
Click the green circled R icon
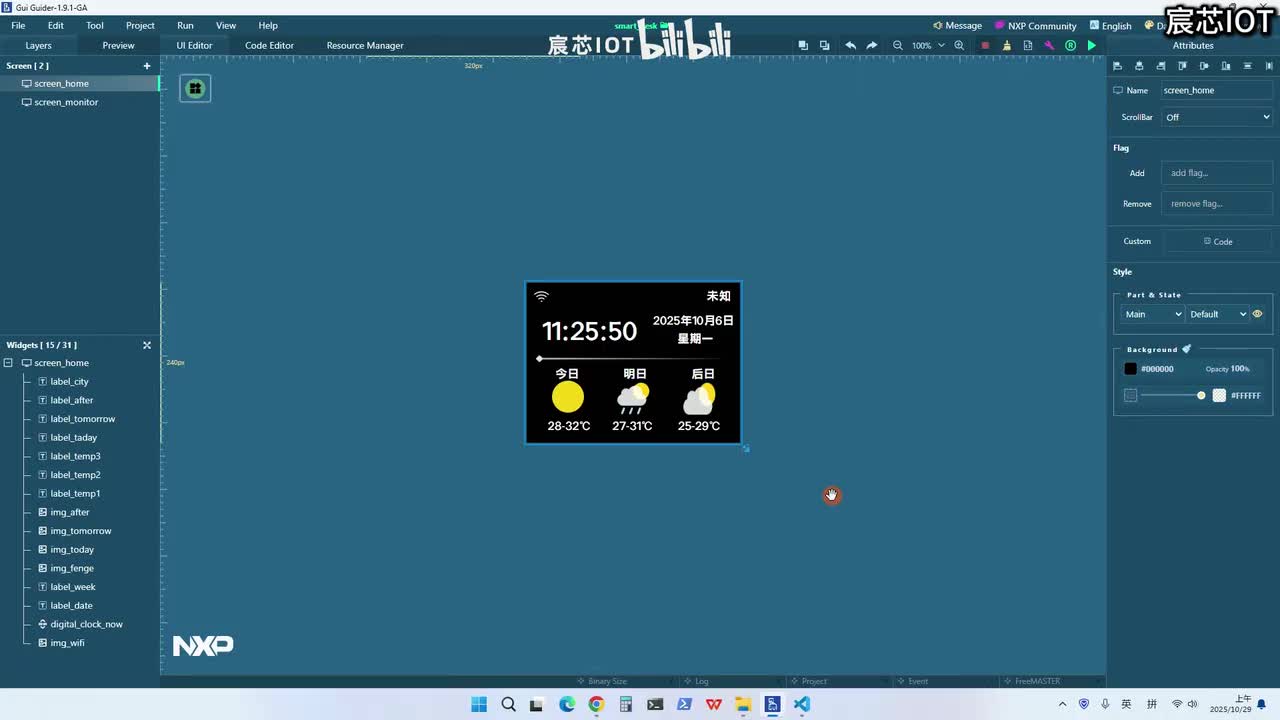[x=1071, y=45]
